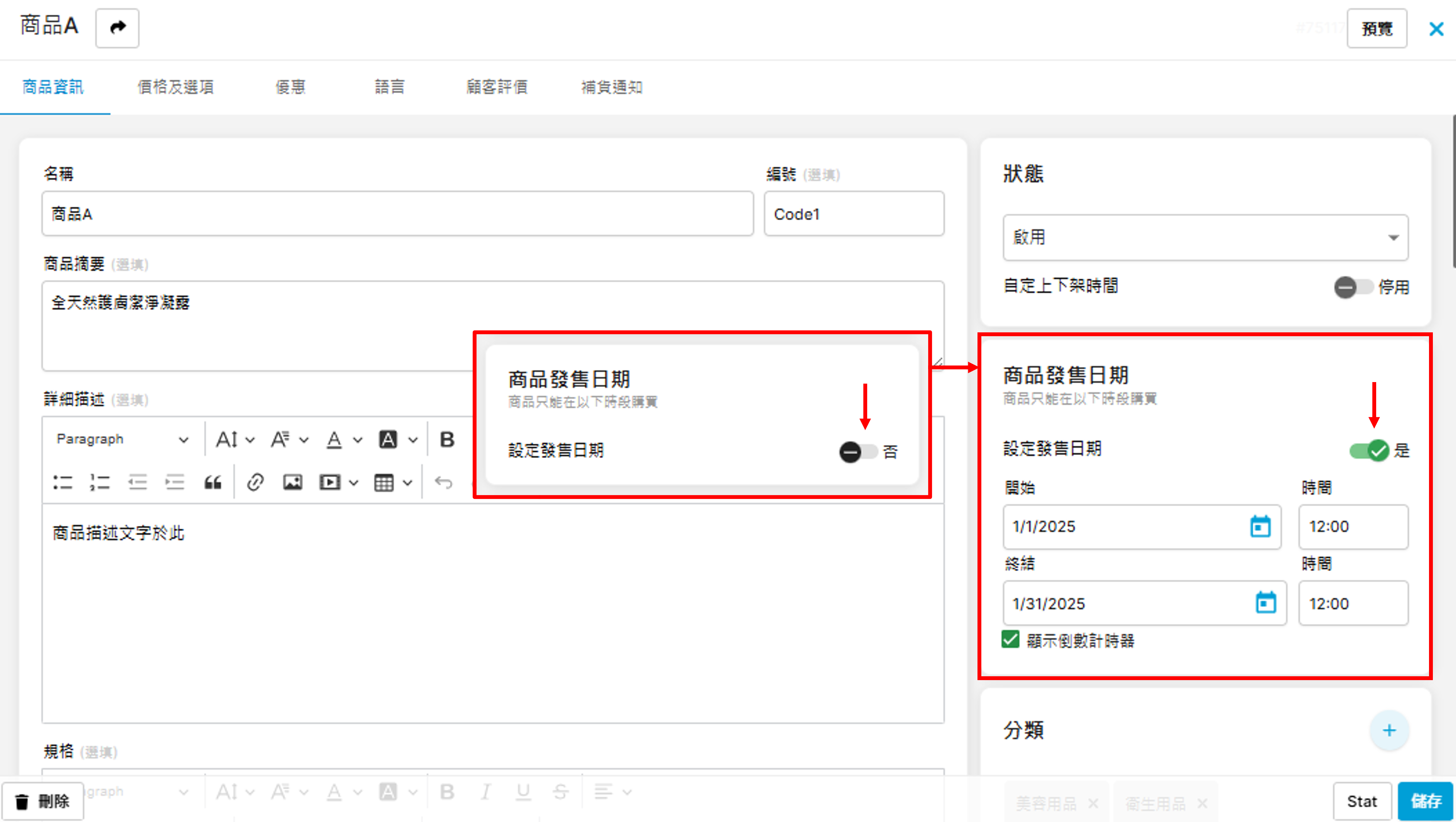
Task: Open the end date calendar picker
Action: click(x=1266, y=603)
